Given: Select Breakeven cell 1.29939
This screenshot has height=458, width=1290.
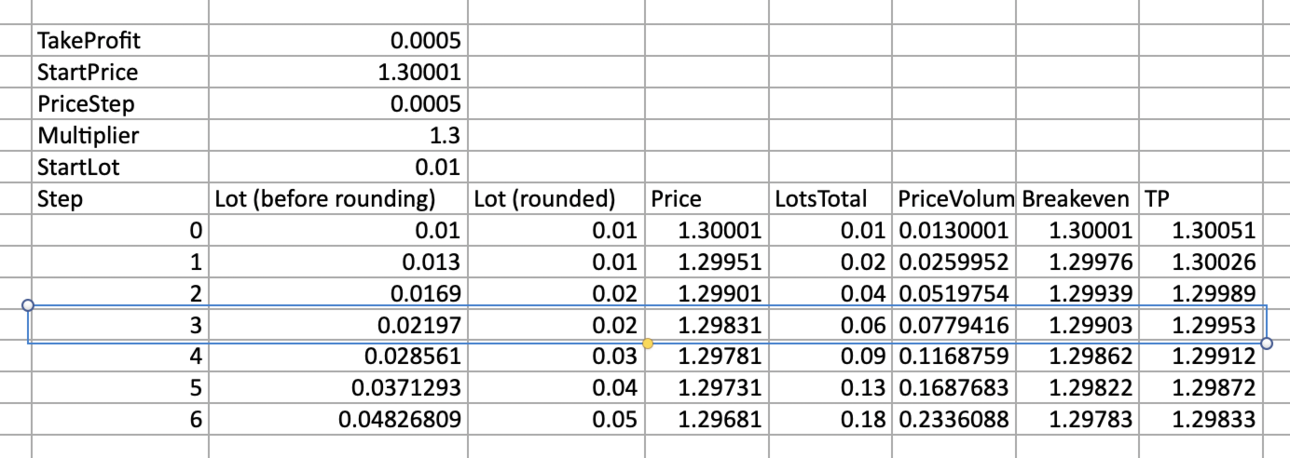Looking at the screenshot, I should coord(1078,294).
